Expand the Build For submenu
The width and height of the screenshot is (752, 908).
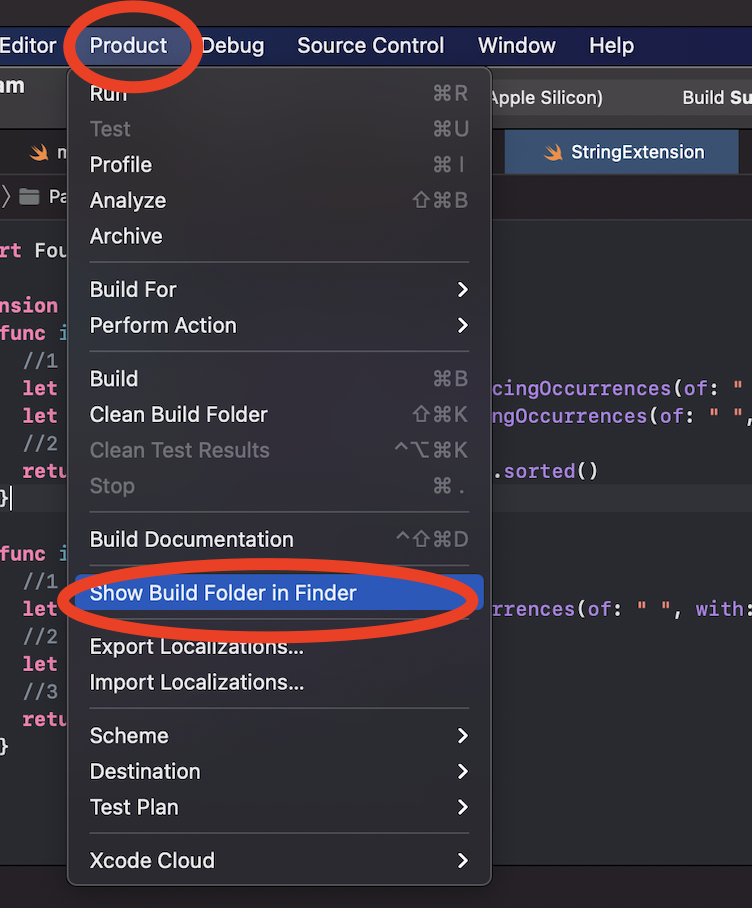[133, 289]
